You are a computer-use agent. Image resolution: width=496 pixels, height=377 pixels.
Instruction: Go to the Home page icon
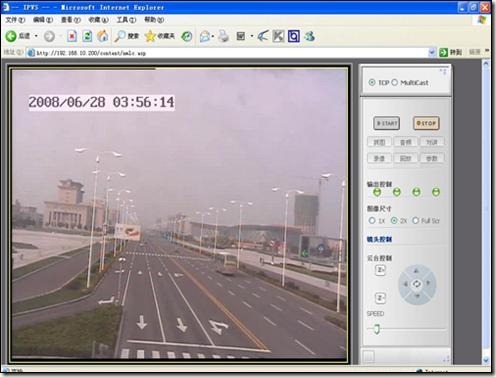103,36
